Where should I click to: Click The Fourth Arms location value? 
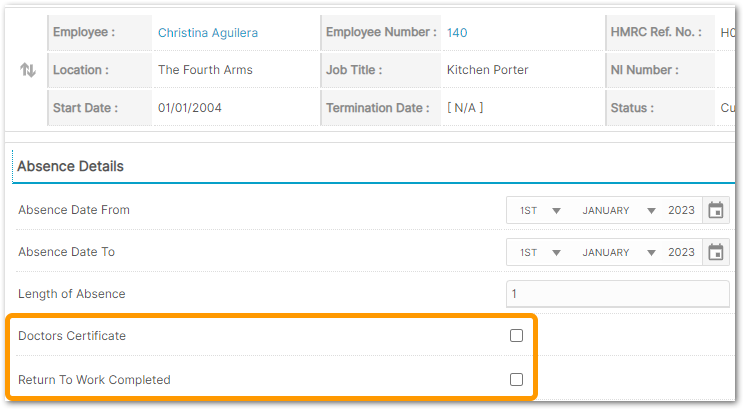pyautogui.click(x=205, y=70)
